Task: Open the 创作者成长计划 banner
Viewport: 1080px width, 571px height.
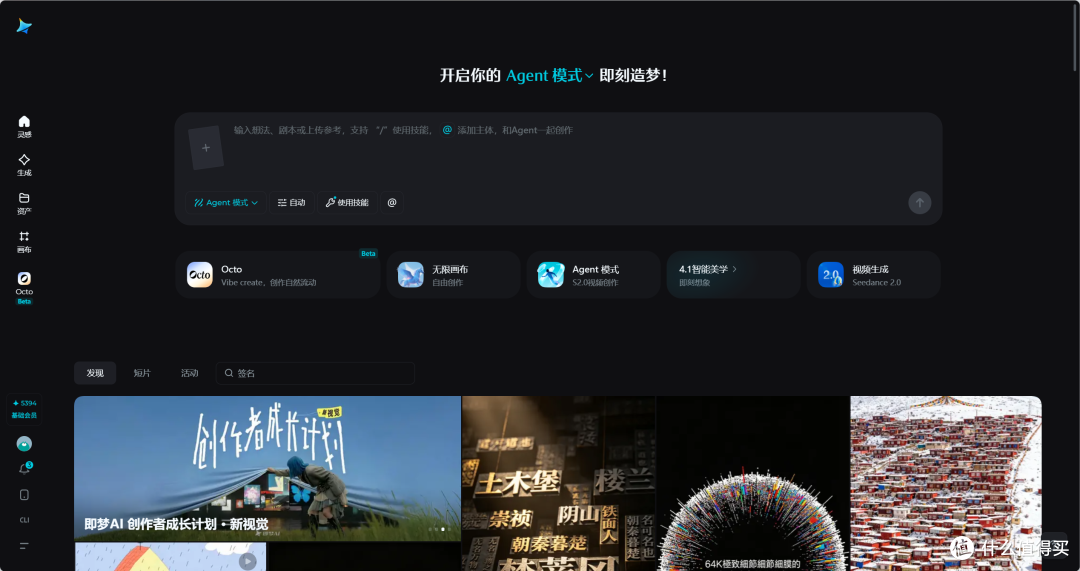Action: pyautogui.click(x=267, y=468)
